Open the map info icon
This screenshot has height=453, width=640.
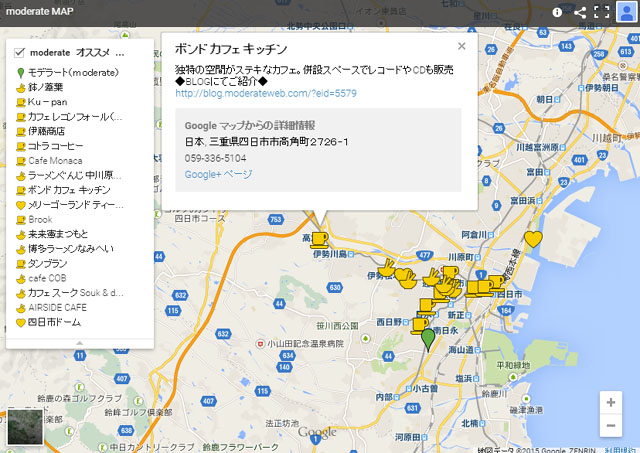coord(558,12)
